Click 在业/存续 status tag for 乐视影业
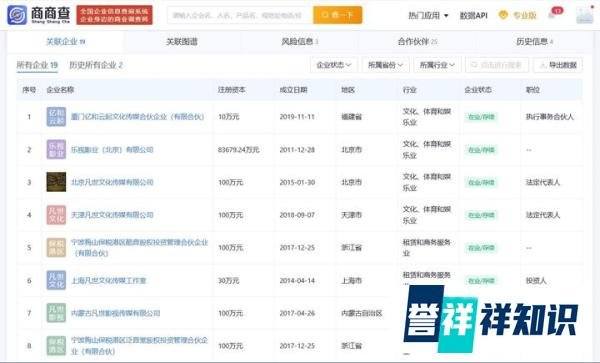Viewport: 600px width, 363px height. 481,150
